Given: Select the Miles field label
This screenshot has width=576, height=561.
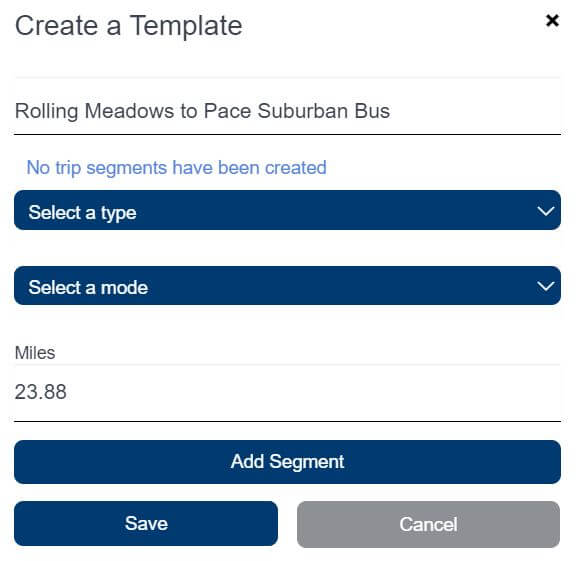Looking at the screenshot, I should coord(35,353).
